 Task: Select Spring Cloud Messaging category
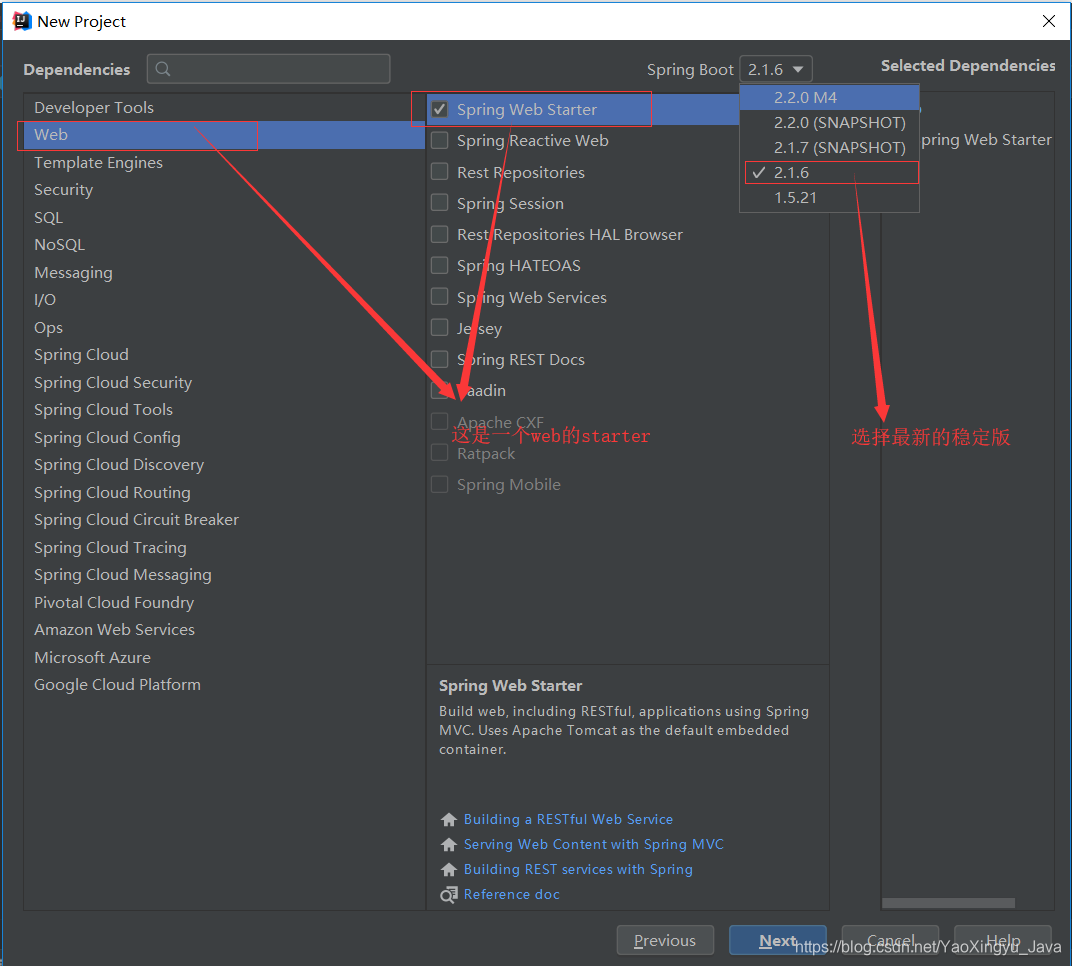(x=224, y=575)
